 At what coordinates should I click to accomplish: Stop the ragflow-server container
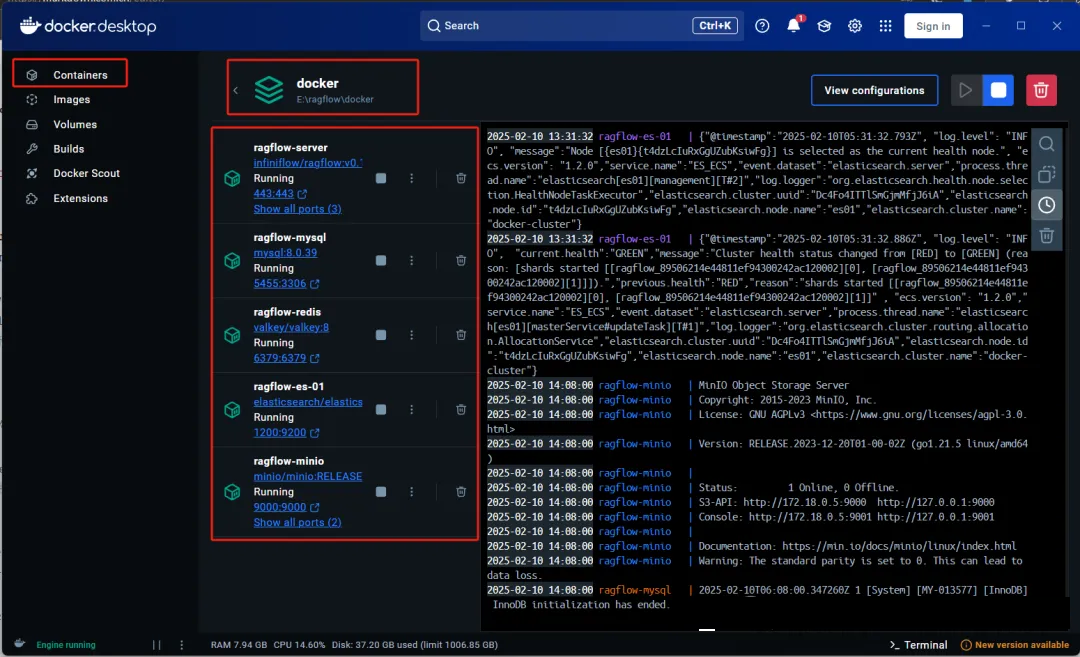coord(381,178)
